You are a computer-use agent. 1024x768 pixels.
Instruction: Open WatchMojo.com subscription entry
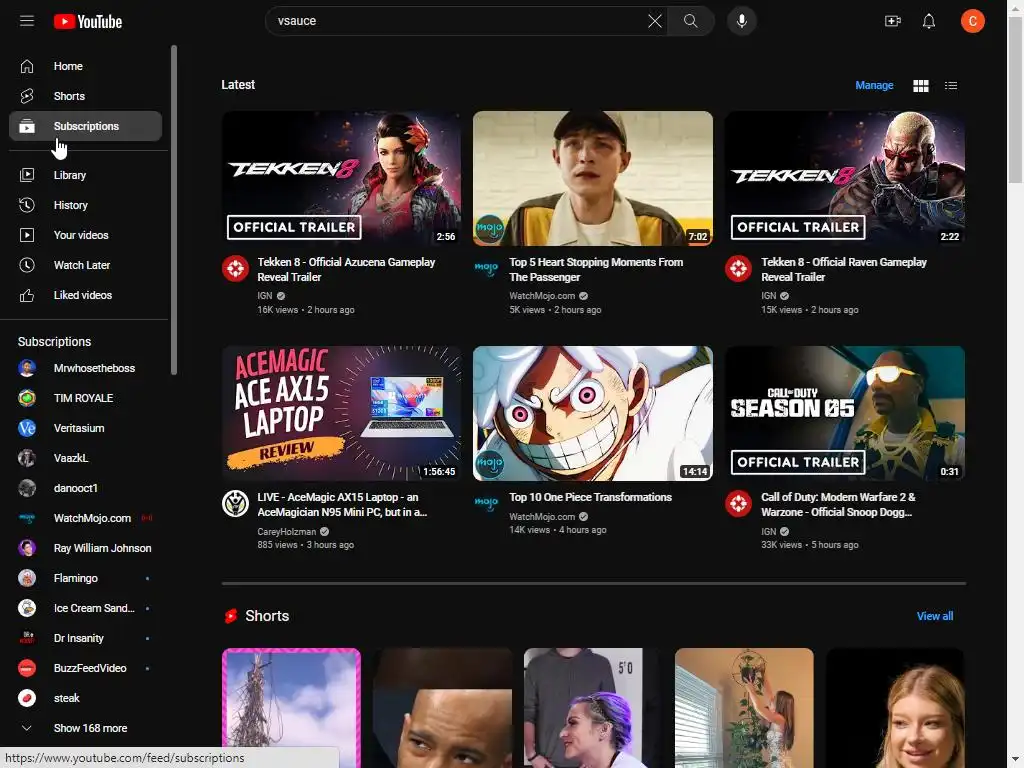86,519
